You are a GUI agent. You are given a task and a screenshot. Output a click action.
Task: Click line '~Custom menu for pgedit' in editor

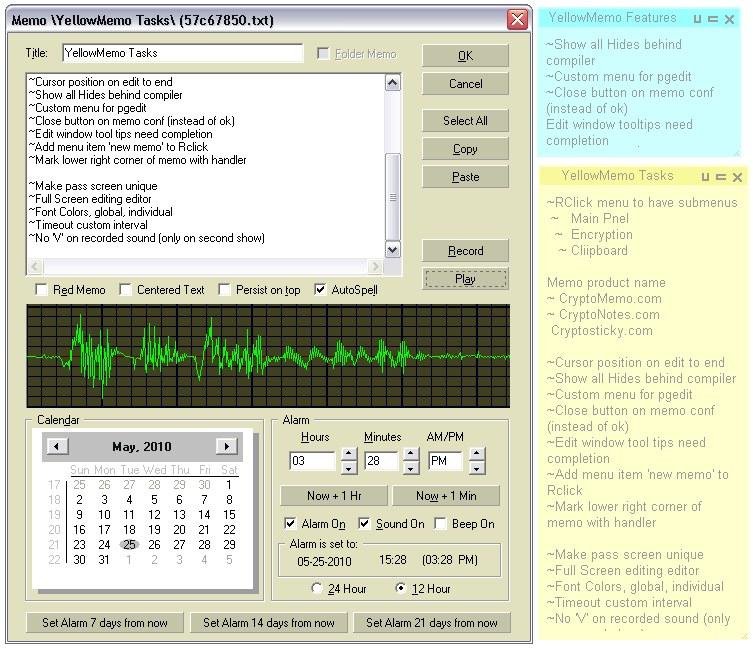pos(87,108)
